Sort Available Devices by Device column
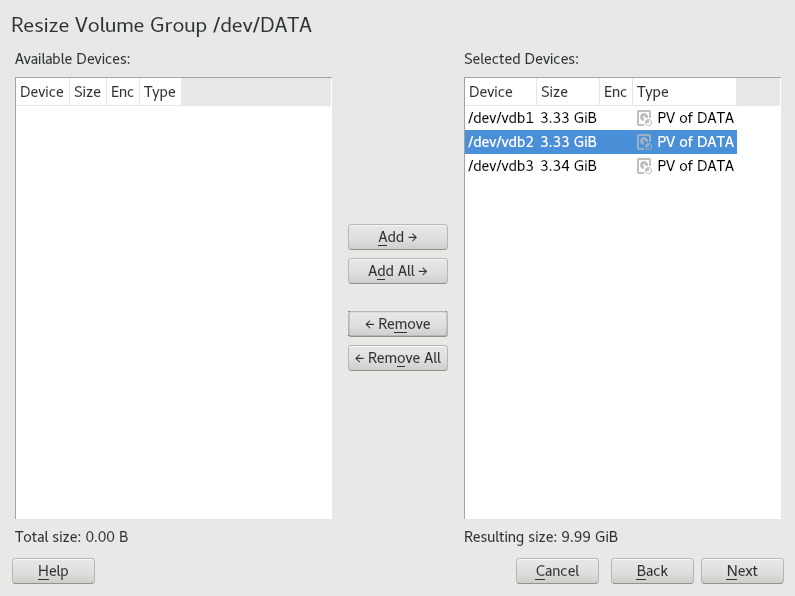The width and height of the screenshot is (795, 596). 42,92
